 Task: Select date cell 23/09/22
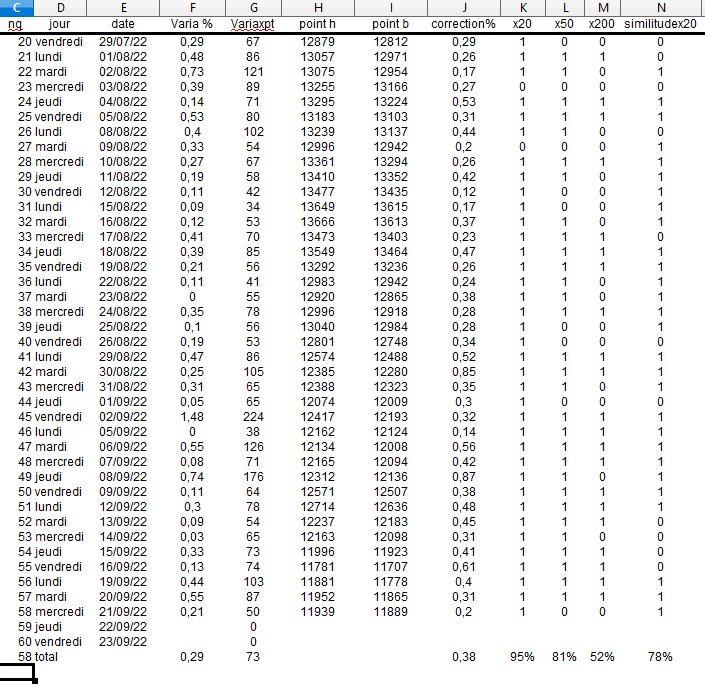pos(123,642)
